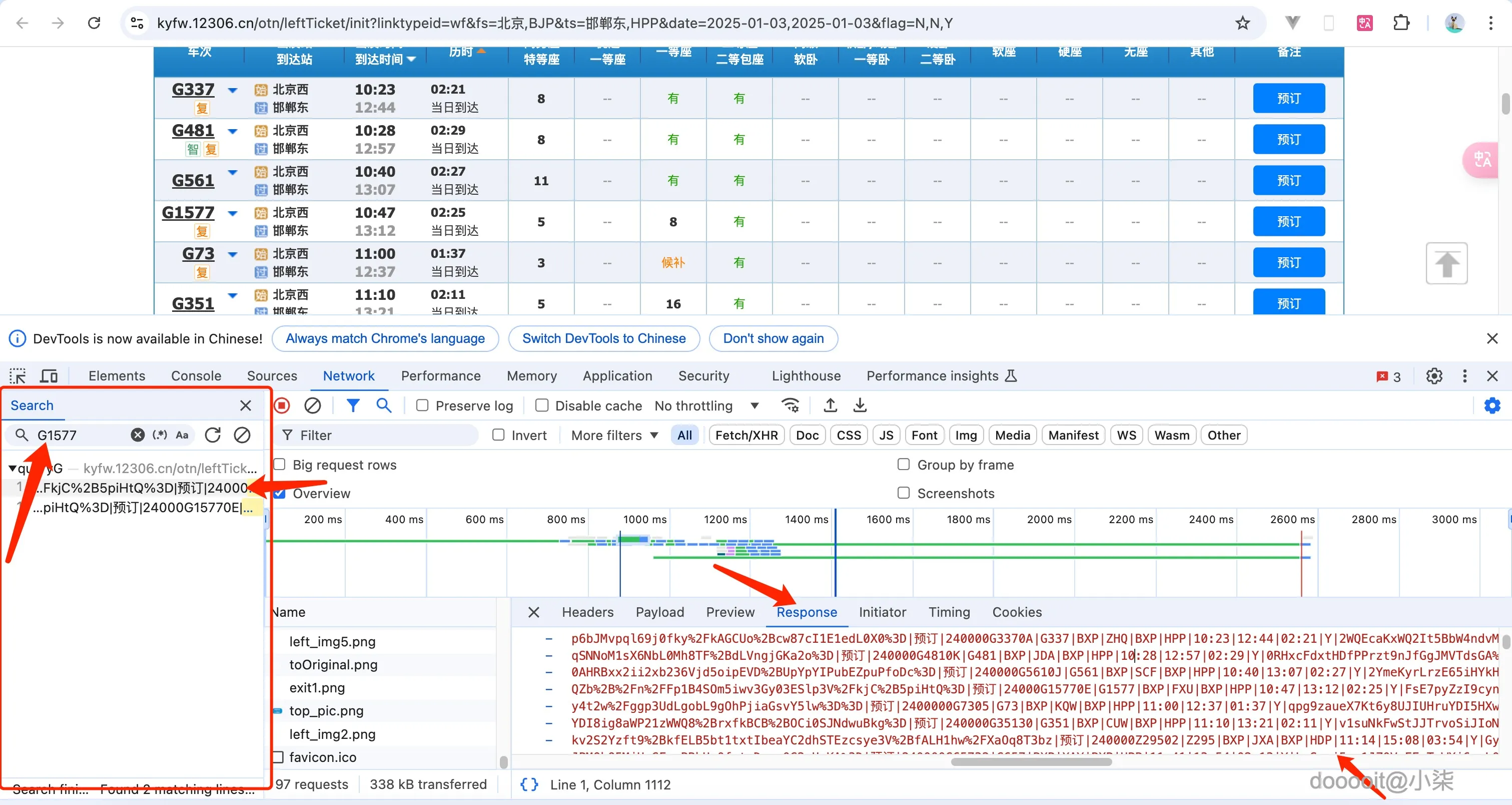Open the Headers tab of request

click(x=587, y=612)
